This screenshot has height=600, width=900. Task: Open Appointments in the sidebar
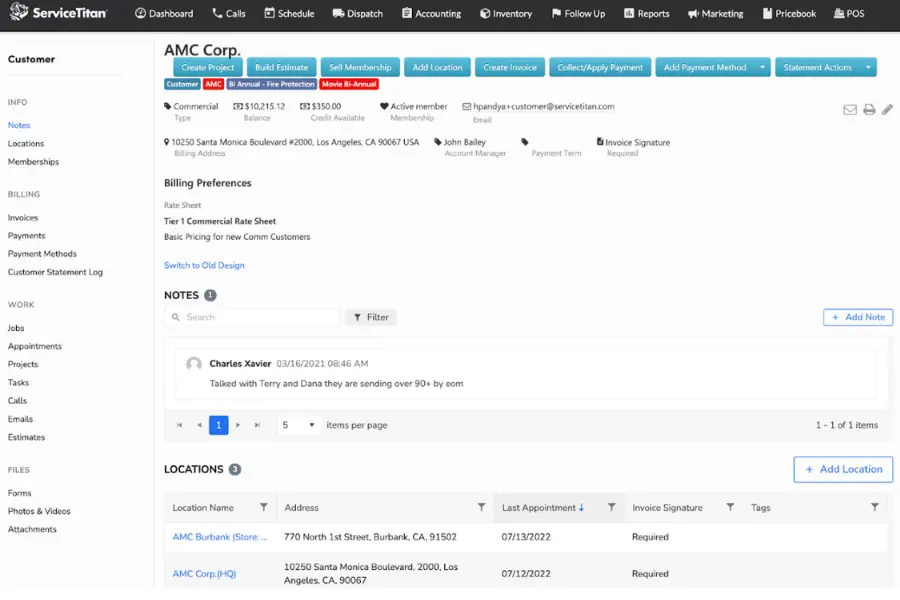(x=34, y=346)
